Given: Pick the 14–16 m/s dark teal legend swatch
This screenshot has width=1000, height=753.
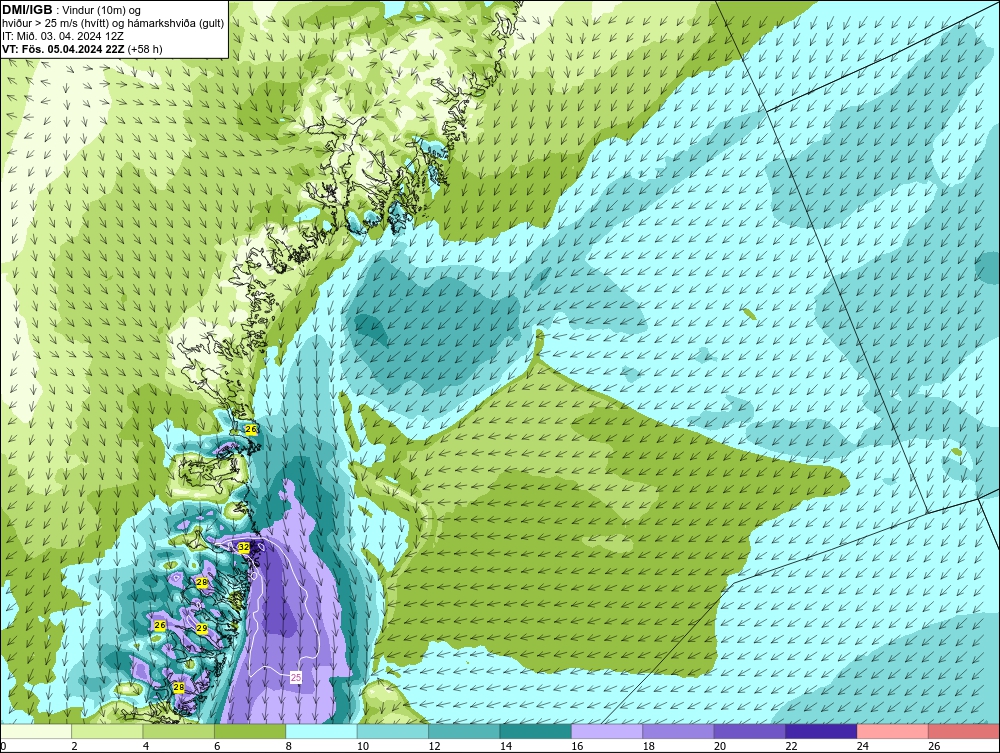Looking at the screenshot, I should (x=536, y=731).
